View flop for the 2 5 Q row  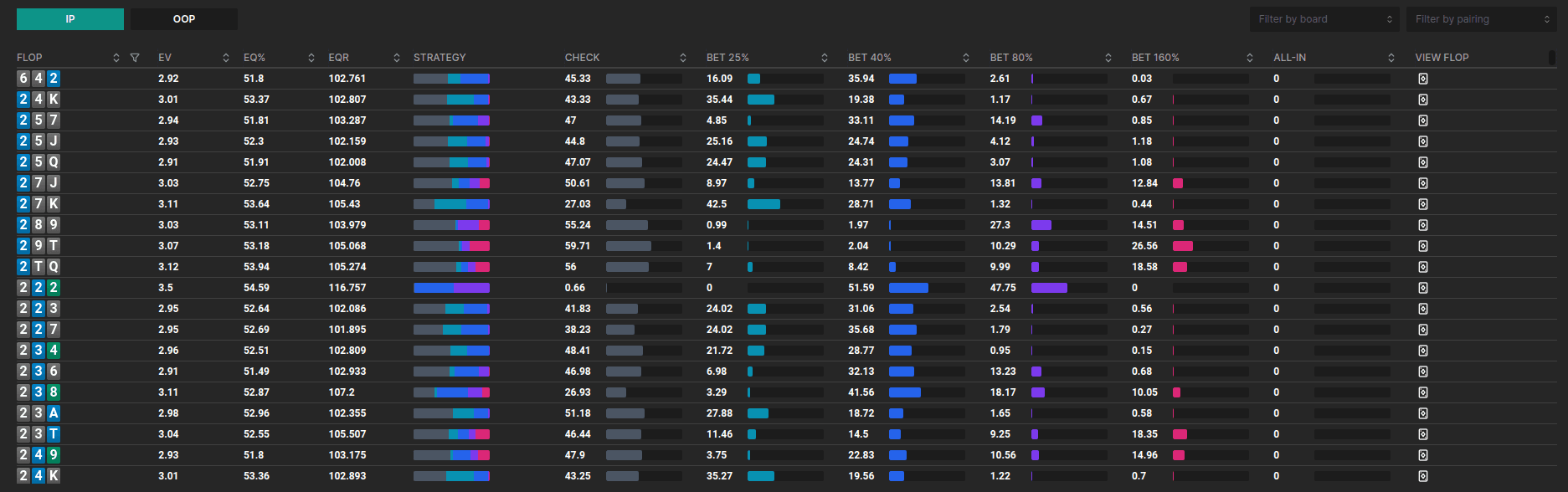(1423, 162)
